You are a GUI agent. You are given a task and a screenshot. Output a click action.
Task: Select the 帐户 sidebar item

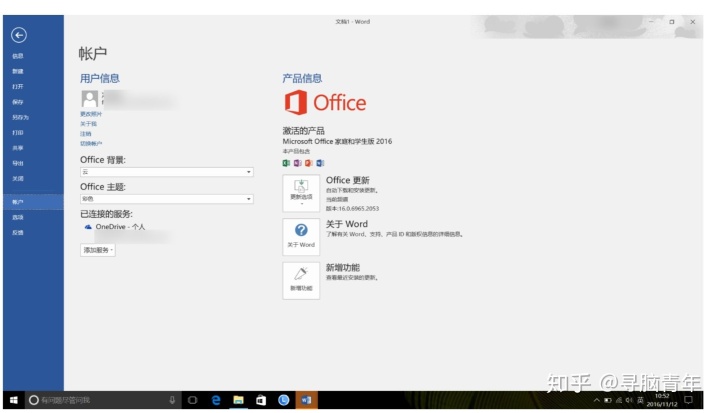pos(33,202)
